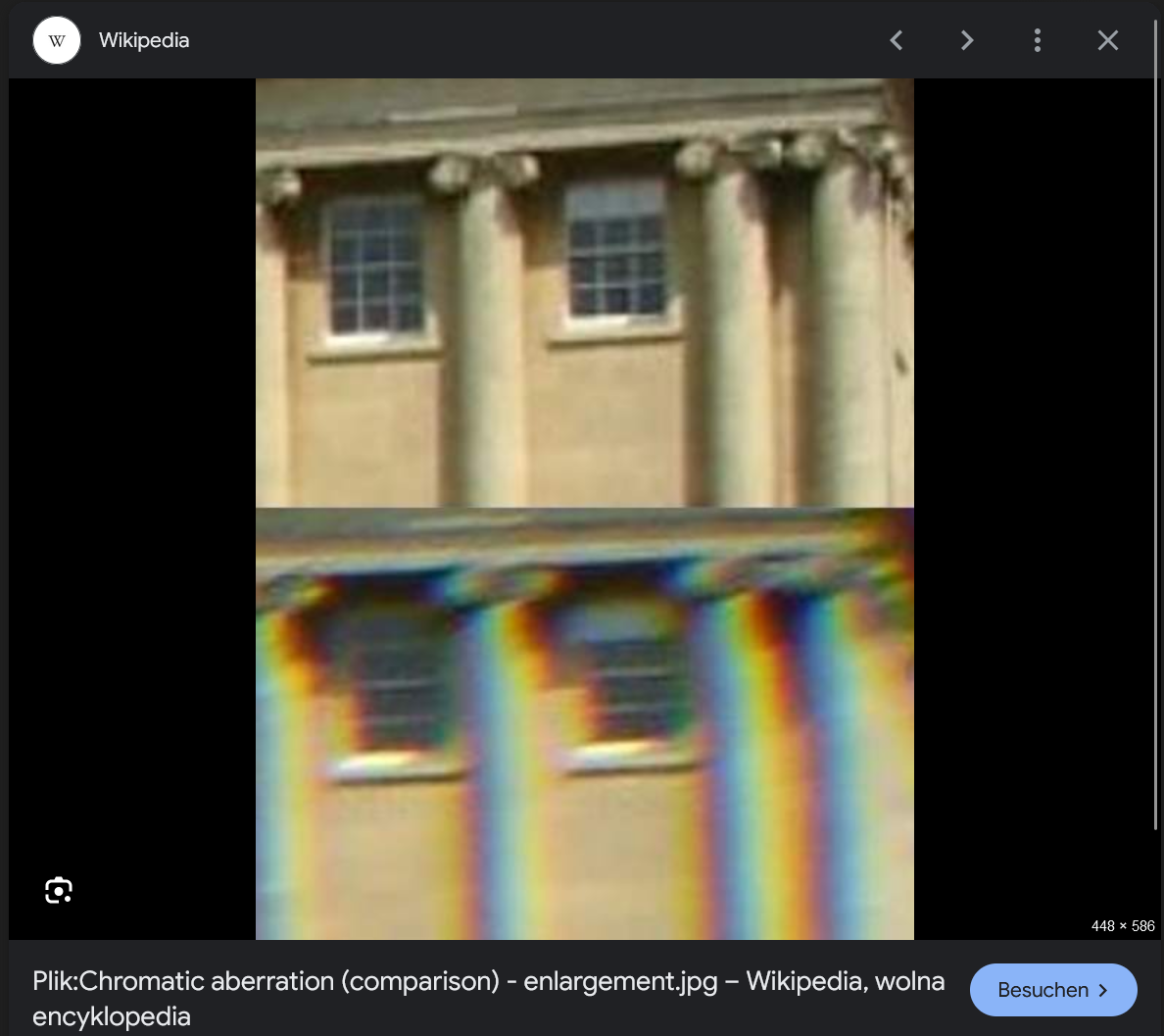This screenshot has width=1164, height=1036.
Task: Click the camera icon in the image corner
Action: (58, 890)
